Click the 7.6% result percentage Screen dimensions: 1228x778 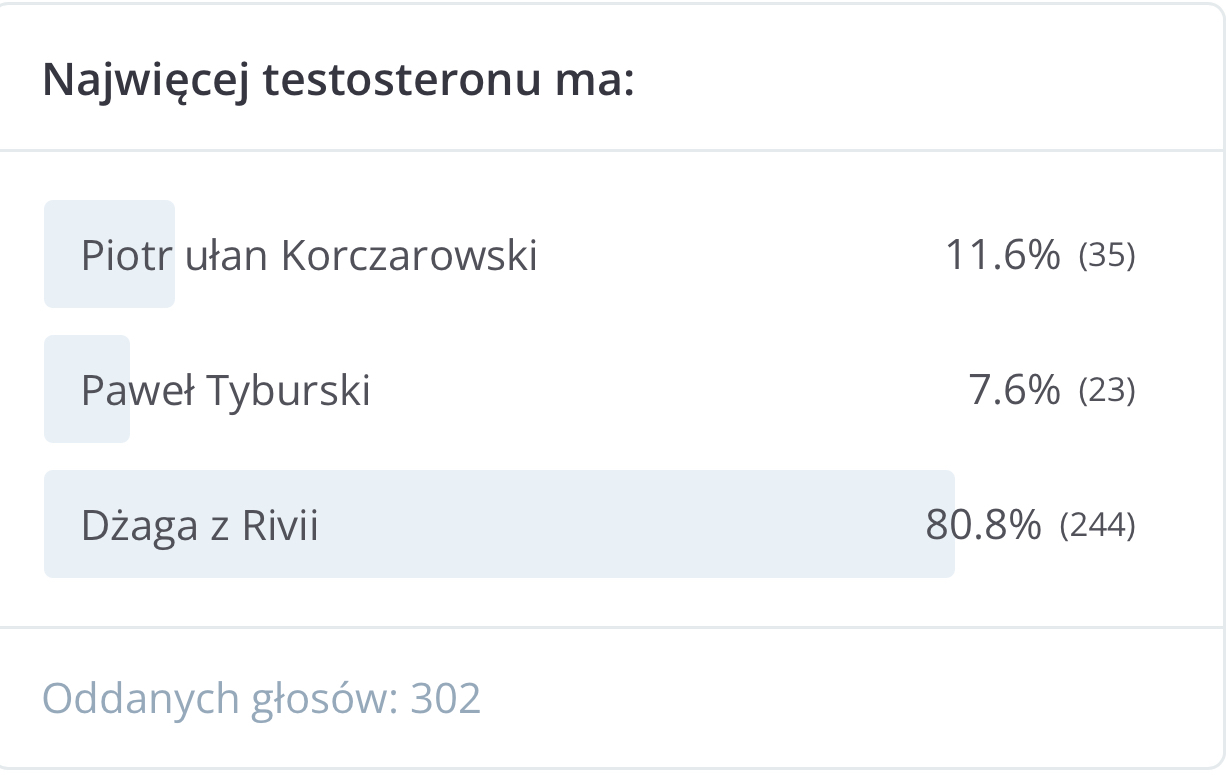(x=1014, y=390)
